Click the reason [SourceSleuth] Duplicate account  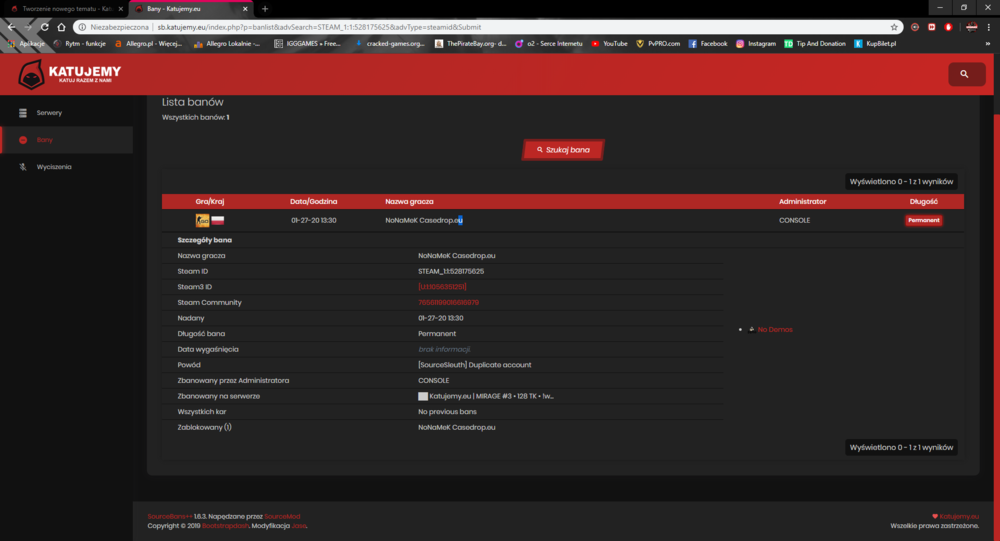tap(474, 365)
